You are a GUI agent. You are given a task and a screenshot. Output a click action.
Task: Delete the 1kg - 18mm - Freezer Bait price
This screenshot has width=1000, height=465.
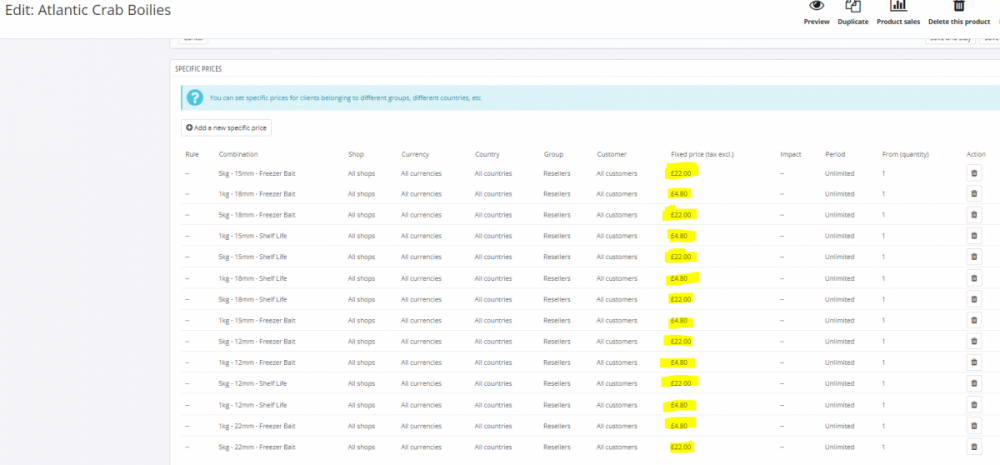tap(974, 194)
